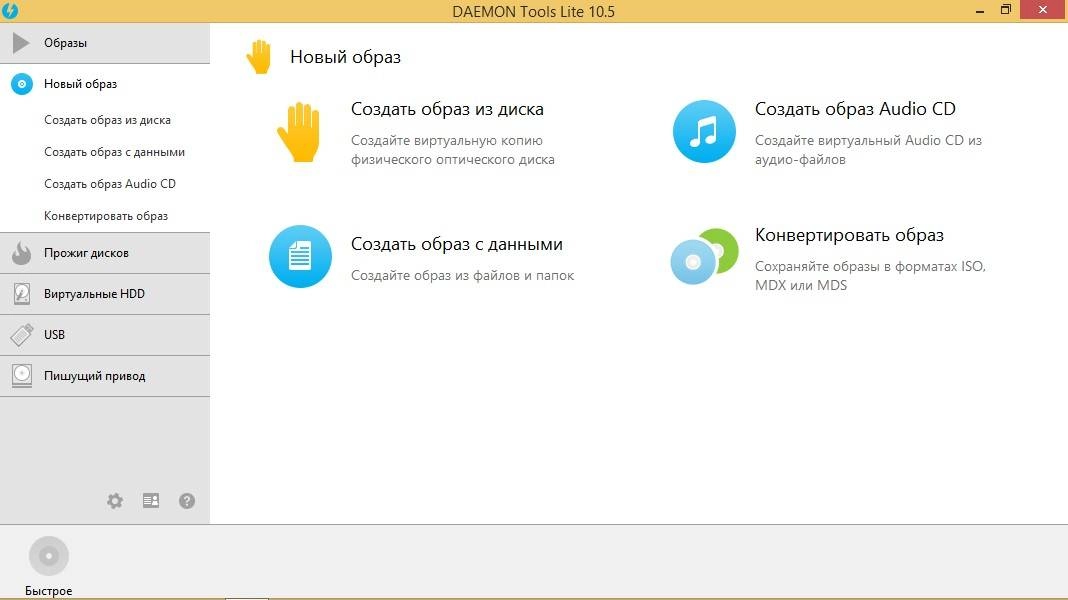1068x600 pixels.
Task: Click the blue disc icon beside Новый образ
Action: (x=22, y=84)
